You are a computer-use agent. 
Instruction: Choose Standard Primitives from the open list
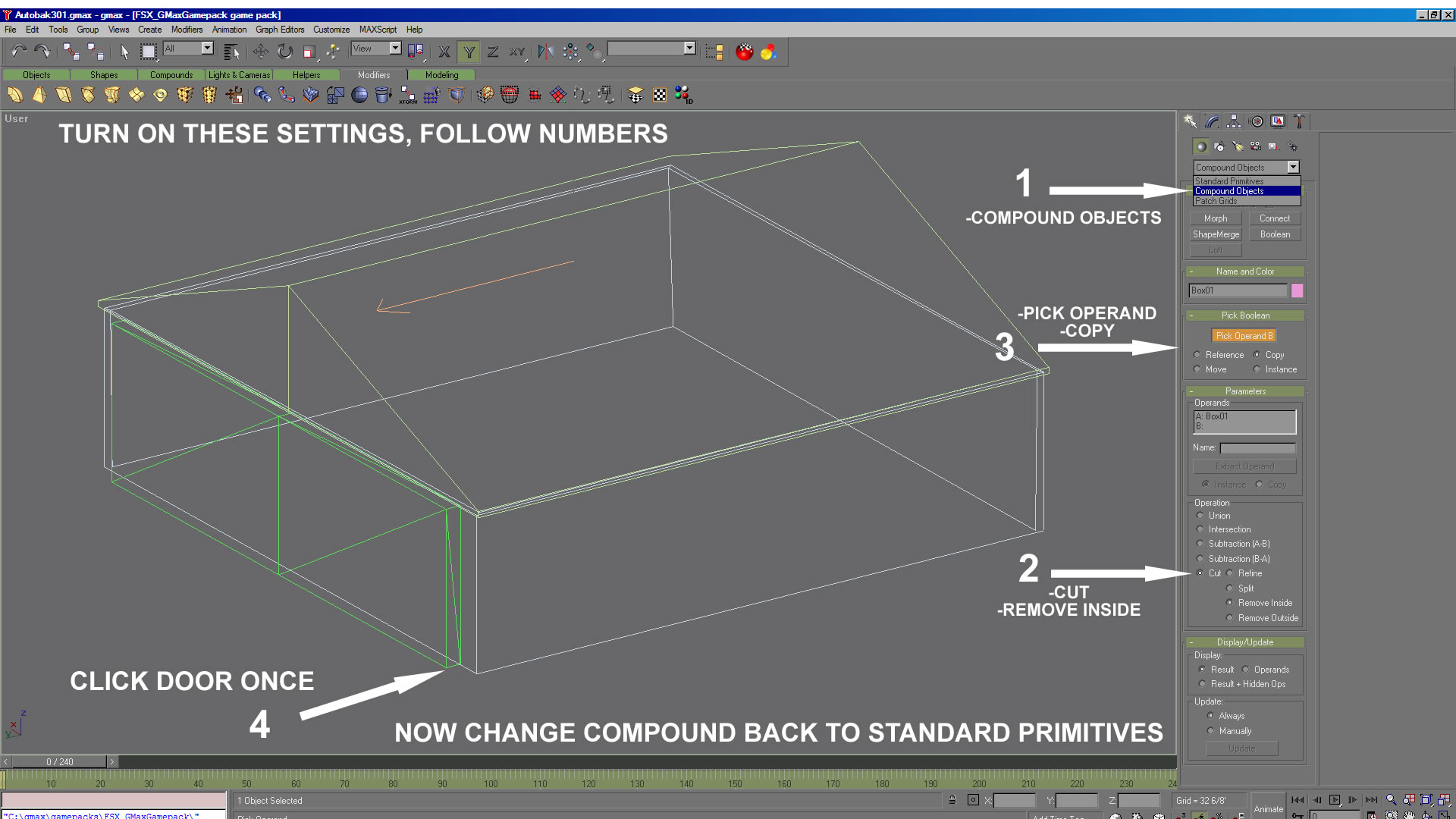[1229, 181]
